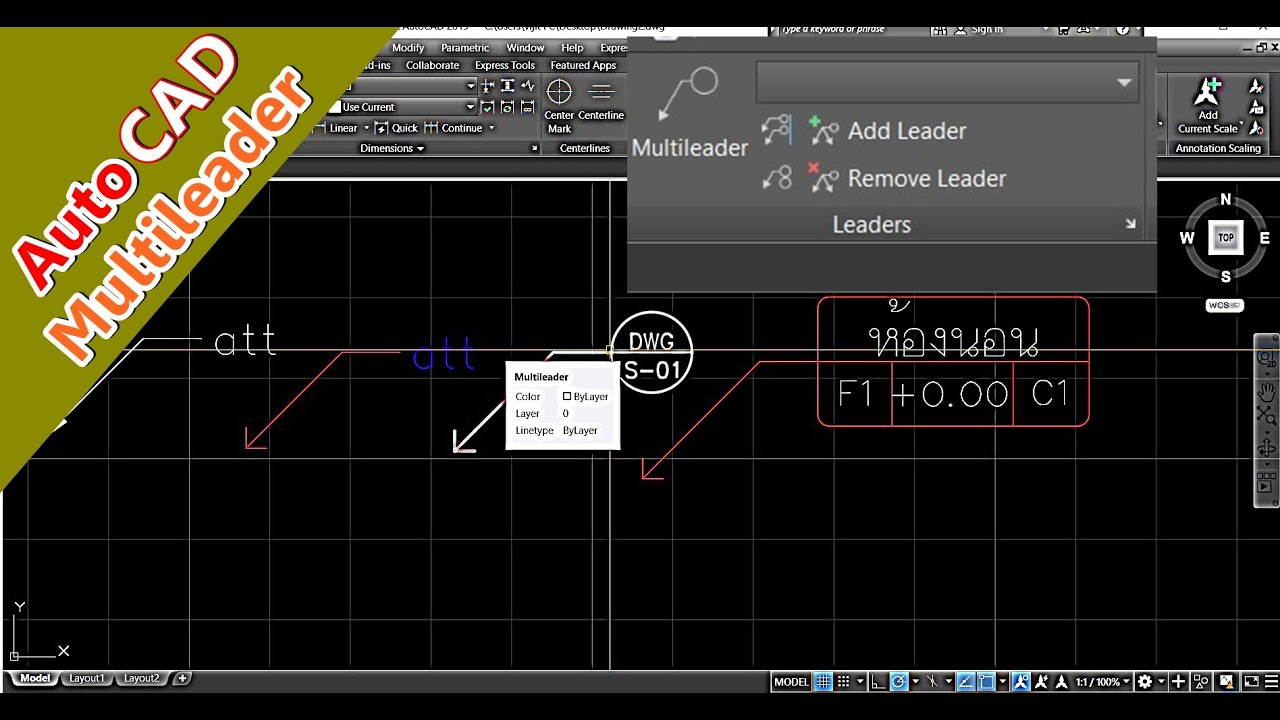Image resolution: width=1280 pixels, height=720 pixels.
Task: Open the Help menu
Action: 572,48
